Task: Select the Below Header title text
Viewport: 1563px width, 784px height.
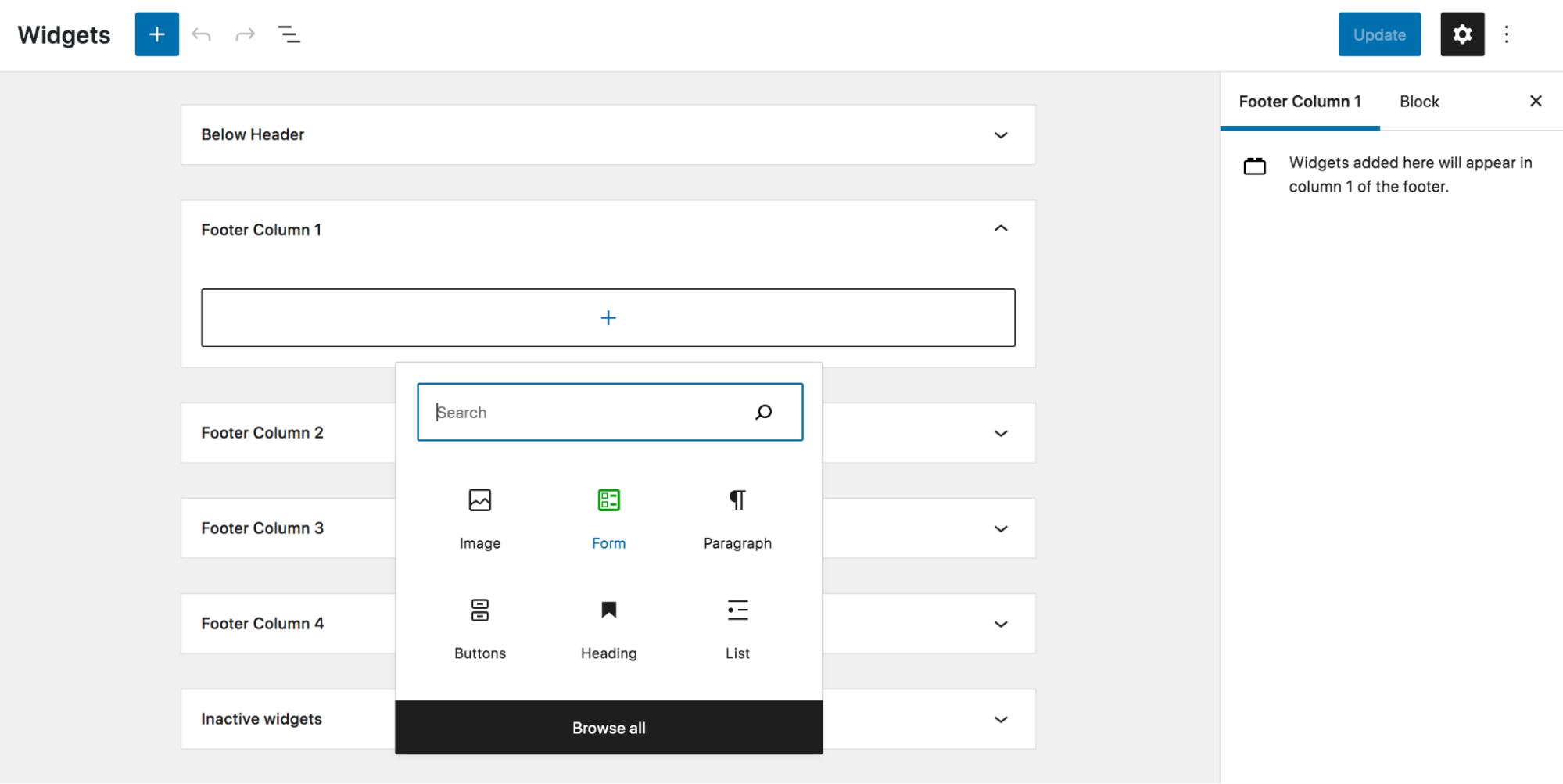Action: pyautogui.click(x=253, y=134)
